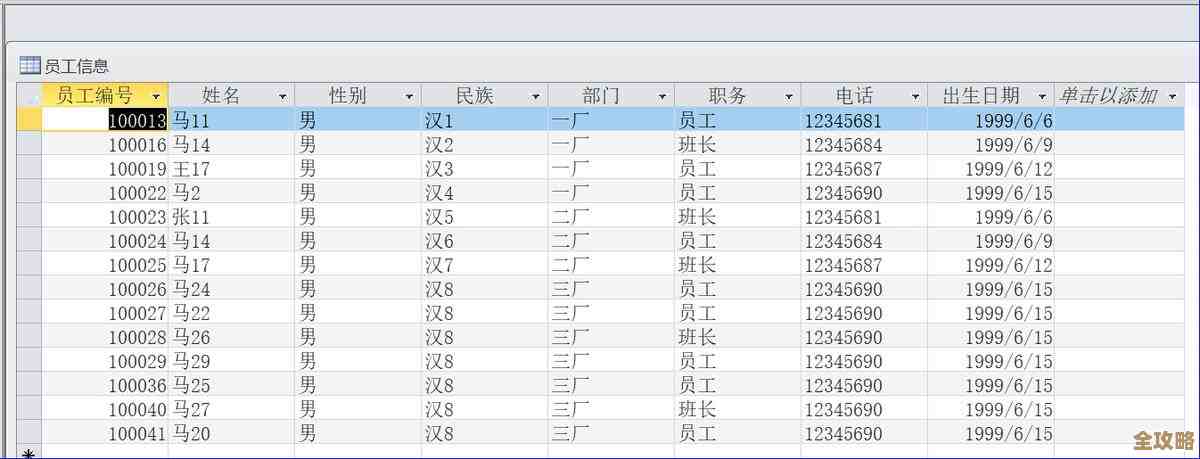Switch to the 员工信息 tab
The width and height of the screenshot is (1200, 459).
(x=65, y=66)
